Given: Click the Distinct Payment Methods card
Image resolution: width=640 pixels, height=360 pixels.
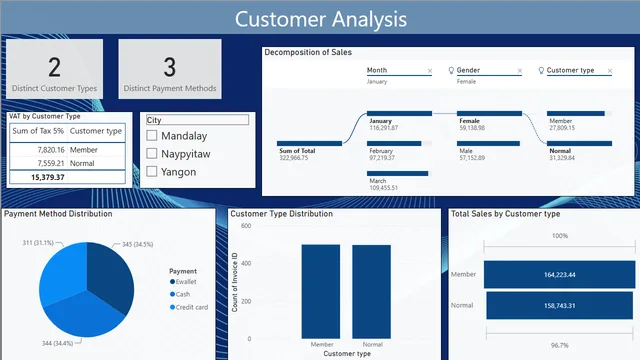Looking at the screenshot, I should (170, 69).
